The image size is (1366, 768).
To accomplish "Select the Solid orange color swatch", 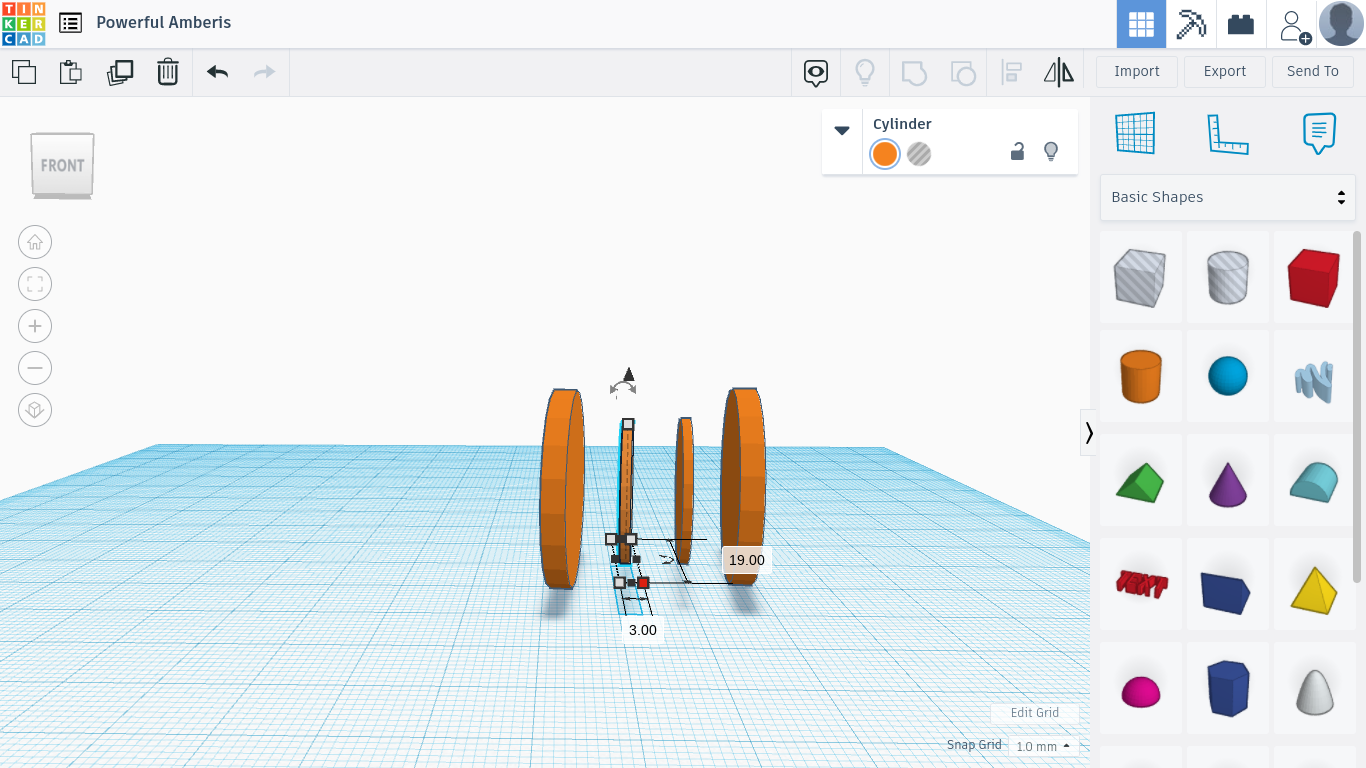I will point(885,154).
